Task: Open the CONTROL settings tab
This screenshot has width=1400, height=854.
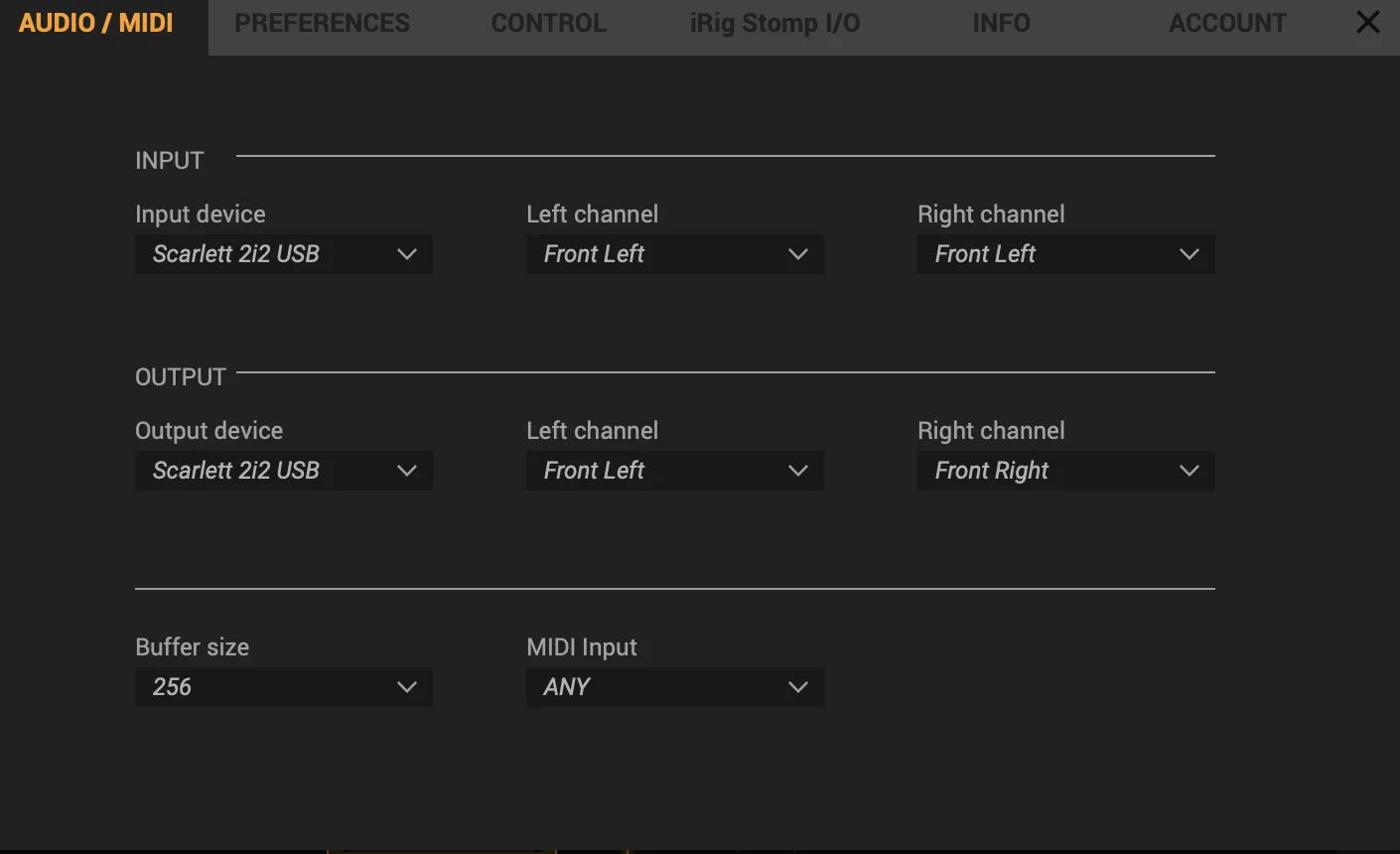Action: [547, 22]
